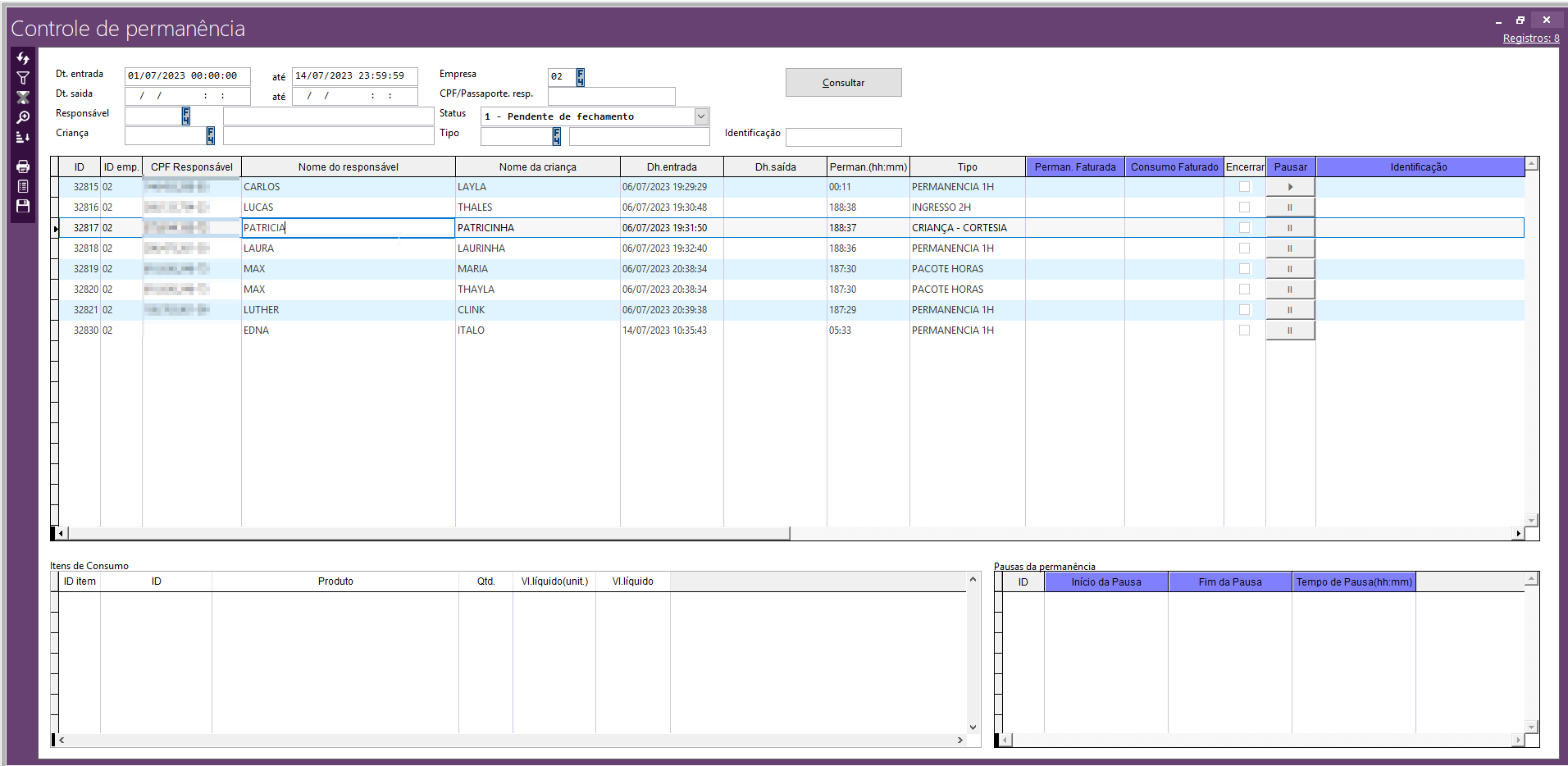Tick Encerrar checkbox for PATRICIA row
Viewport: 1568px width, 766px height.
(x=1244, y=228)
